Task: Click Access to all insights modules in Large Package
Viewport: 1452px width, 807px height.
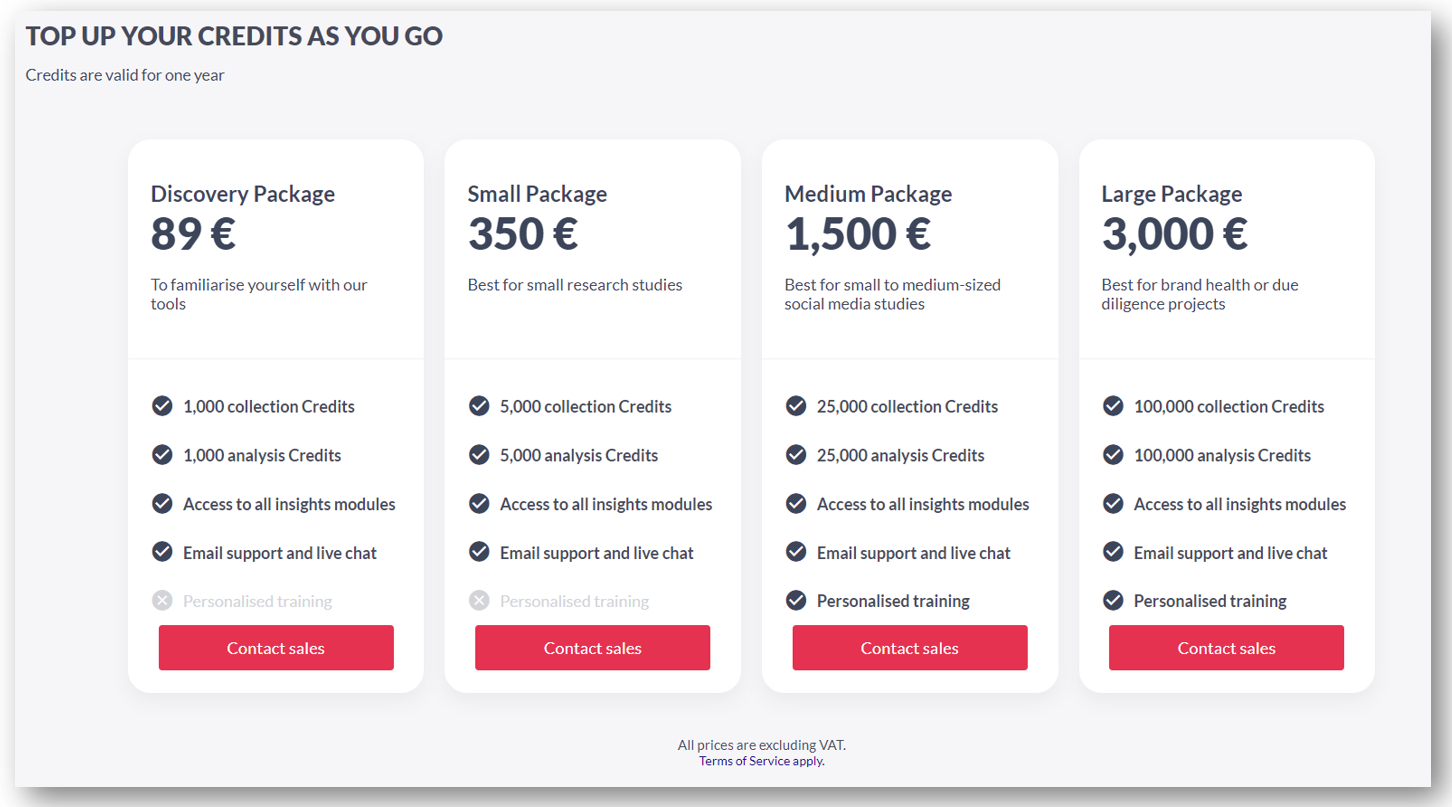Action: pos(1240,504)
